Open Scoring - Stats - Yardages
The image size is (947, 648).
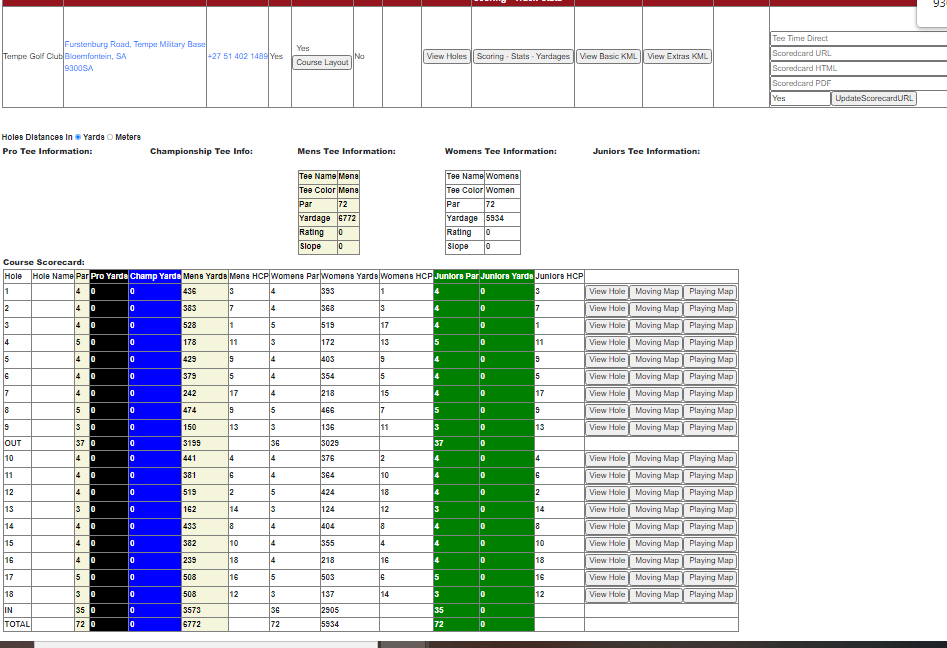(523, 56)
